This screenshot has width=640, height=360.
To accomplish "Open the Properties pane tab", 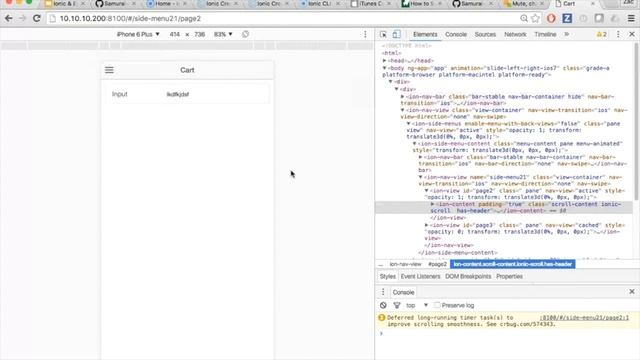I will tap(509, 277).
